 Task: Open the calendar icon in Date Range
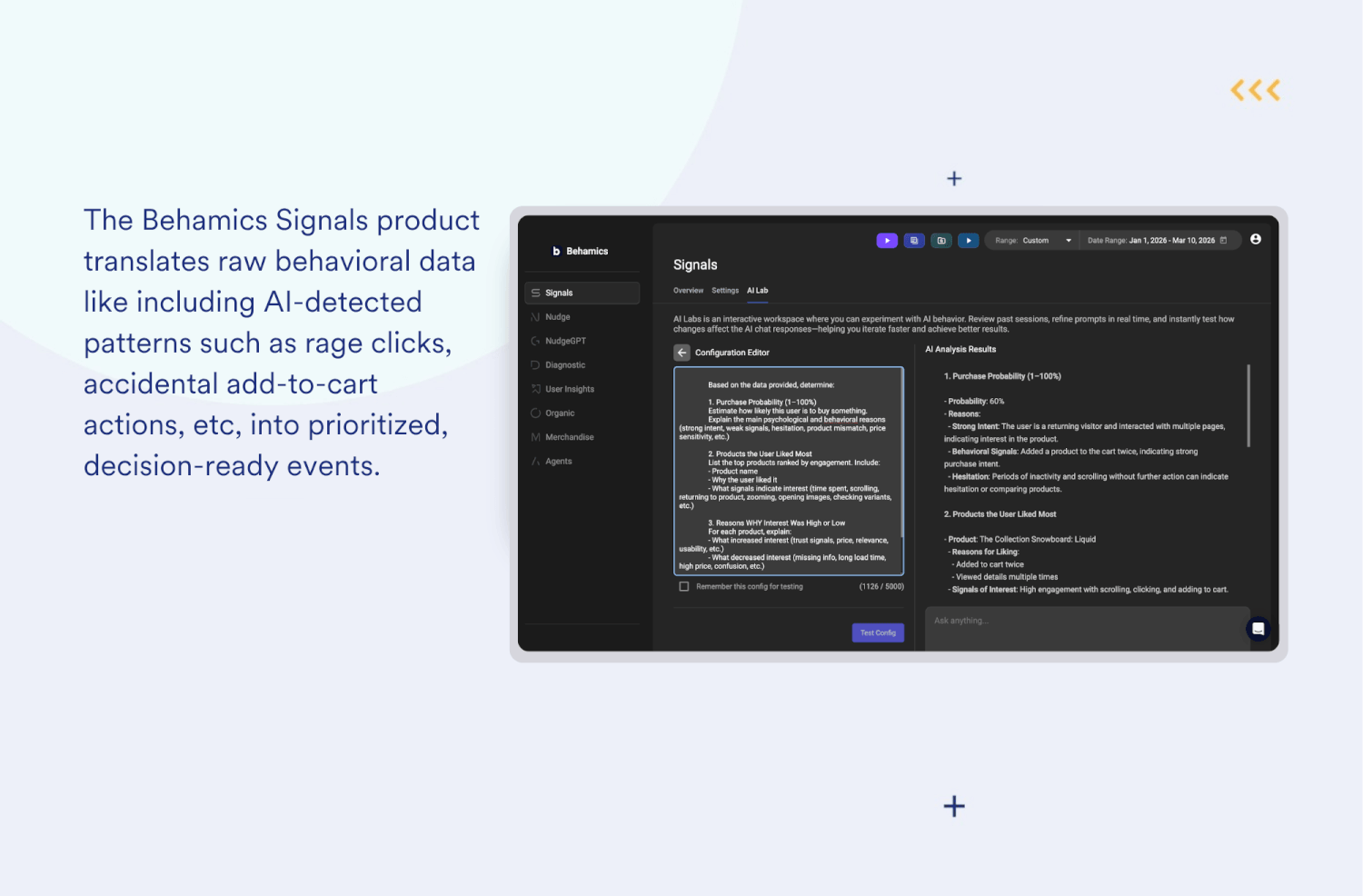1223,241
